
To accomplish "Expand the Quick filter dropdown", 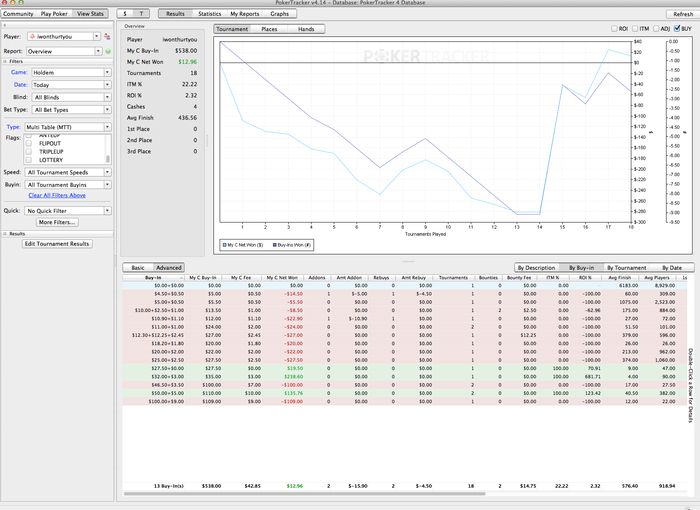I will 70,211.
